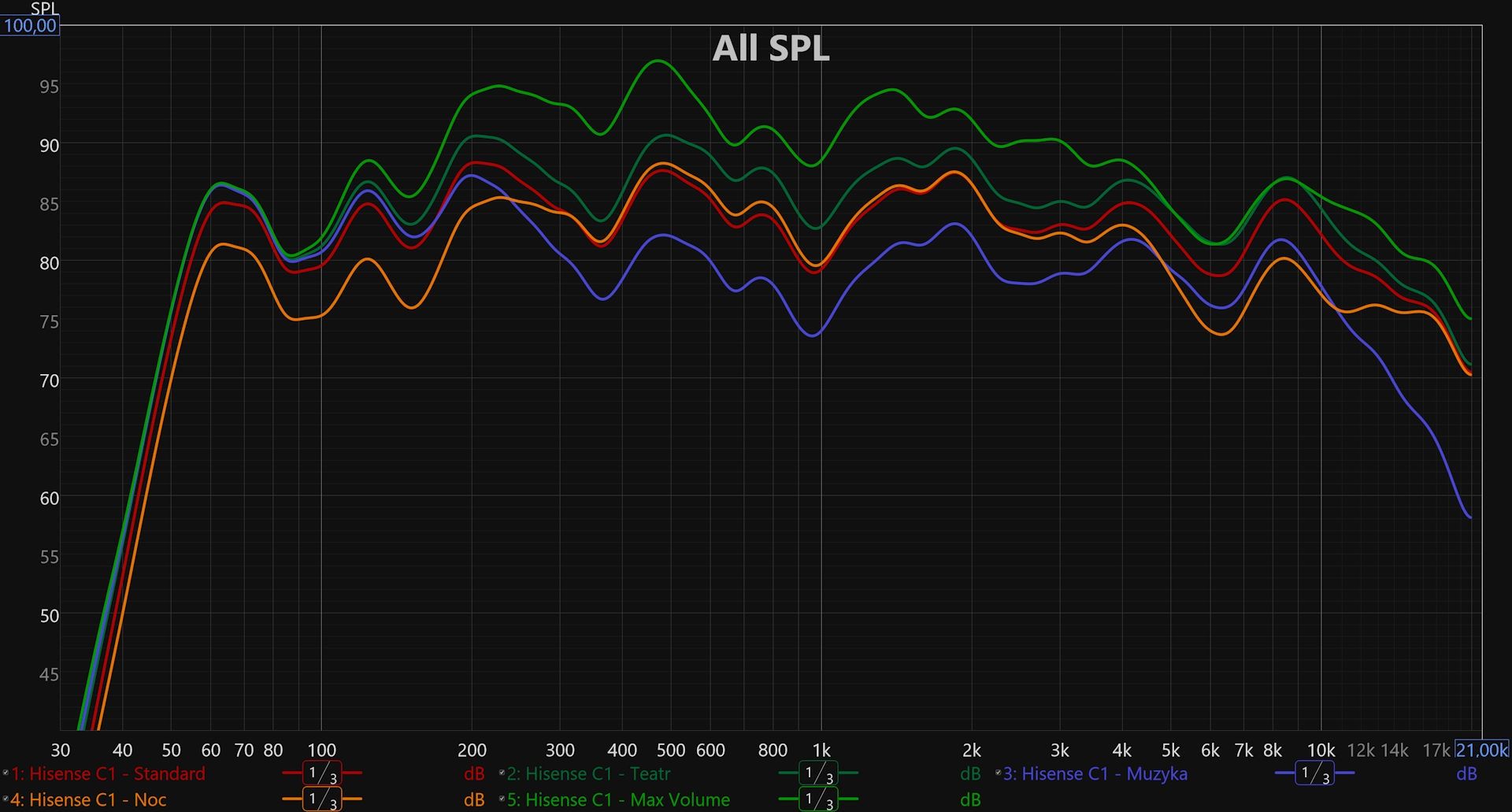Select the '3: Hisense C1 - Muzyka' legend label
Image resolution: width=1512 pixels, height=812 pixels.
[1095, 773]
